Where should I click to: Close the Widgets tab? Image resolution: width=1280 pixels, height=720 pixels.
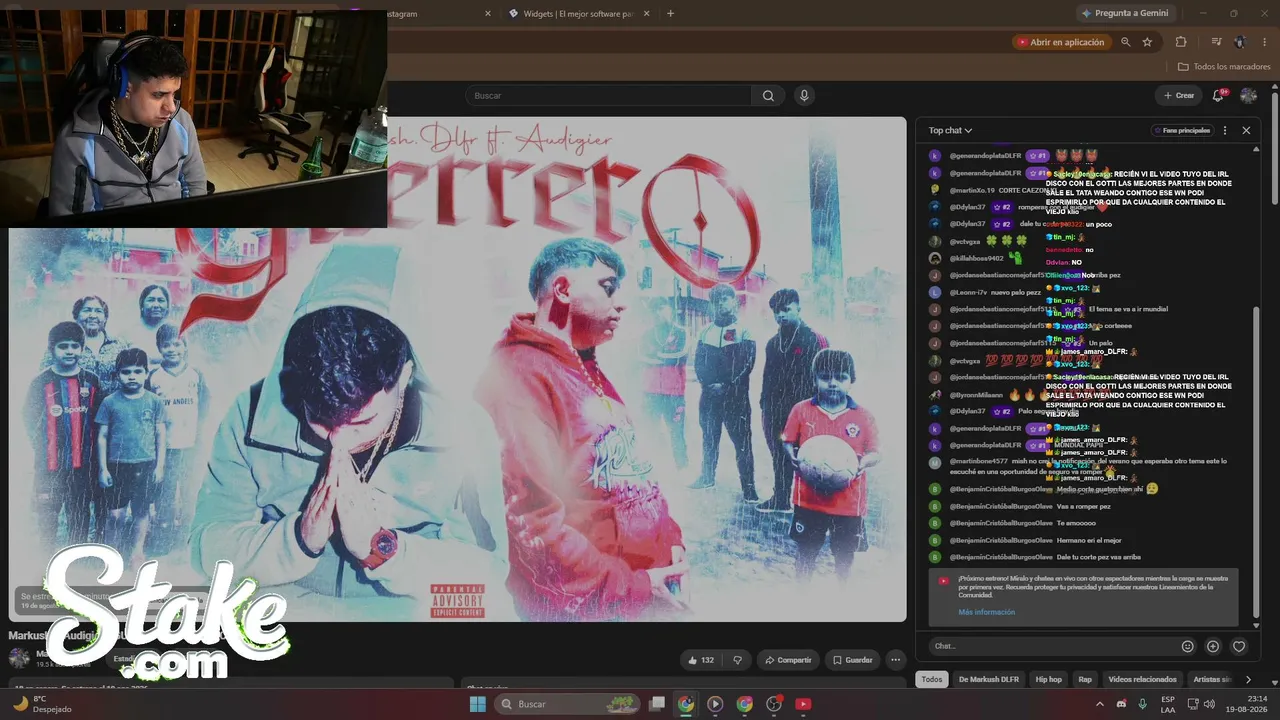tap(647, 14)
